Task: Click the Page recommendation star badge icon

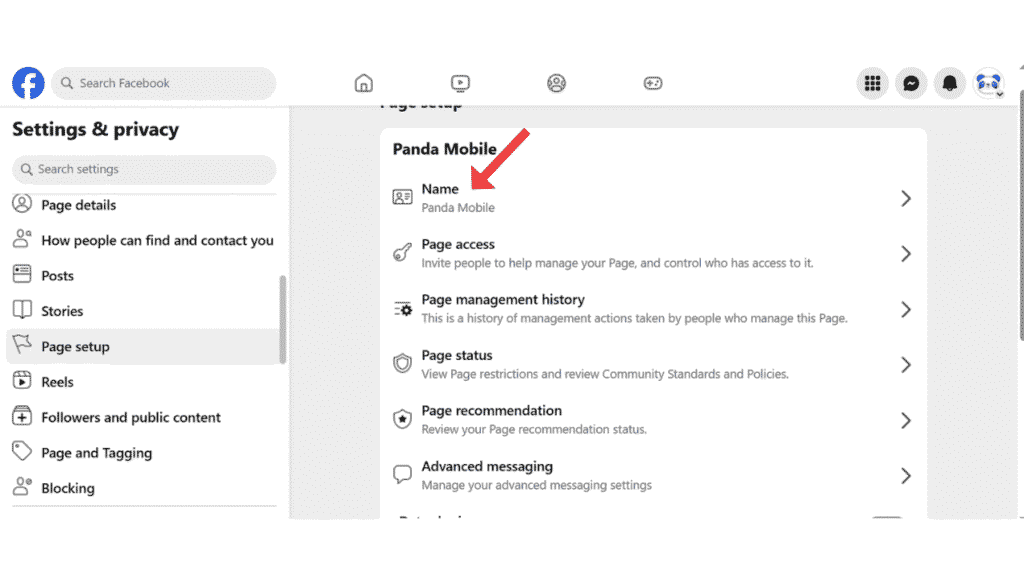Action: 402,419
